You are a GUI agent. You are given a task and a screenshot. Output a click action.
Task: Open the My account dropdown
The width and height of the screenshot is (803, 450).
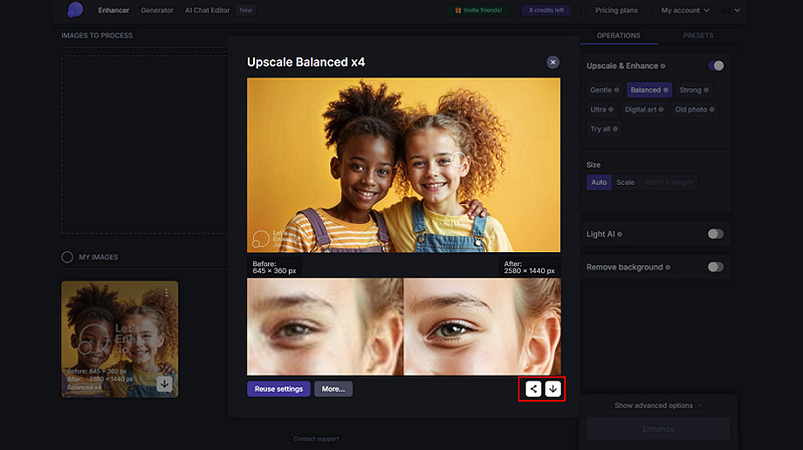click(x=685, y=10)
